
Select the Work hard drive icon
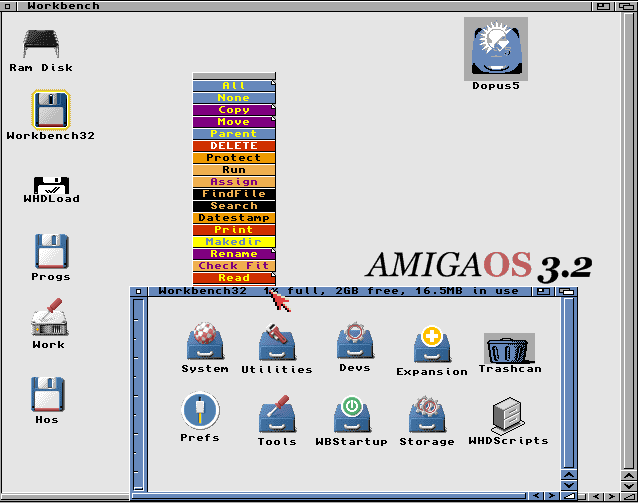tap(49, 317)
